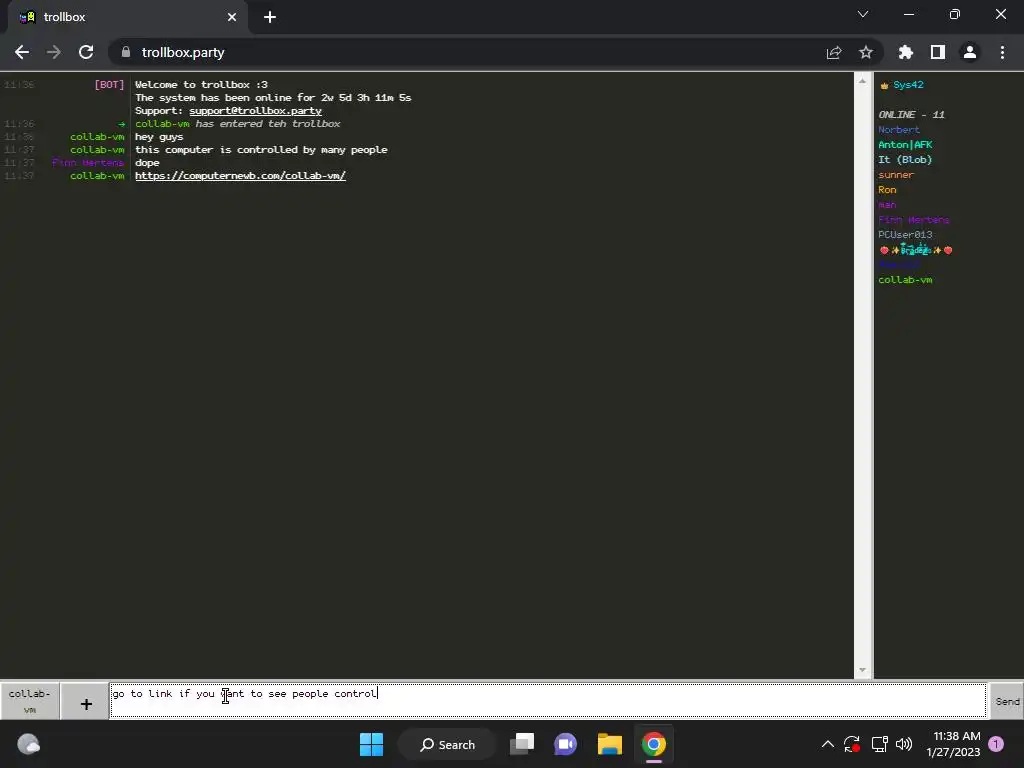This screenshot has height=768, width=1024.
Task: Toggle the browser side panel
Action: point(938,52)
